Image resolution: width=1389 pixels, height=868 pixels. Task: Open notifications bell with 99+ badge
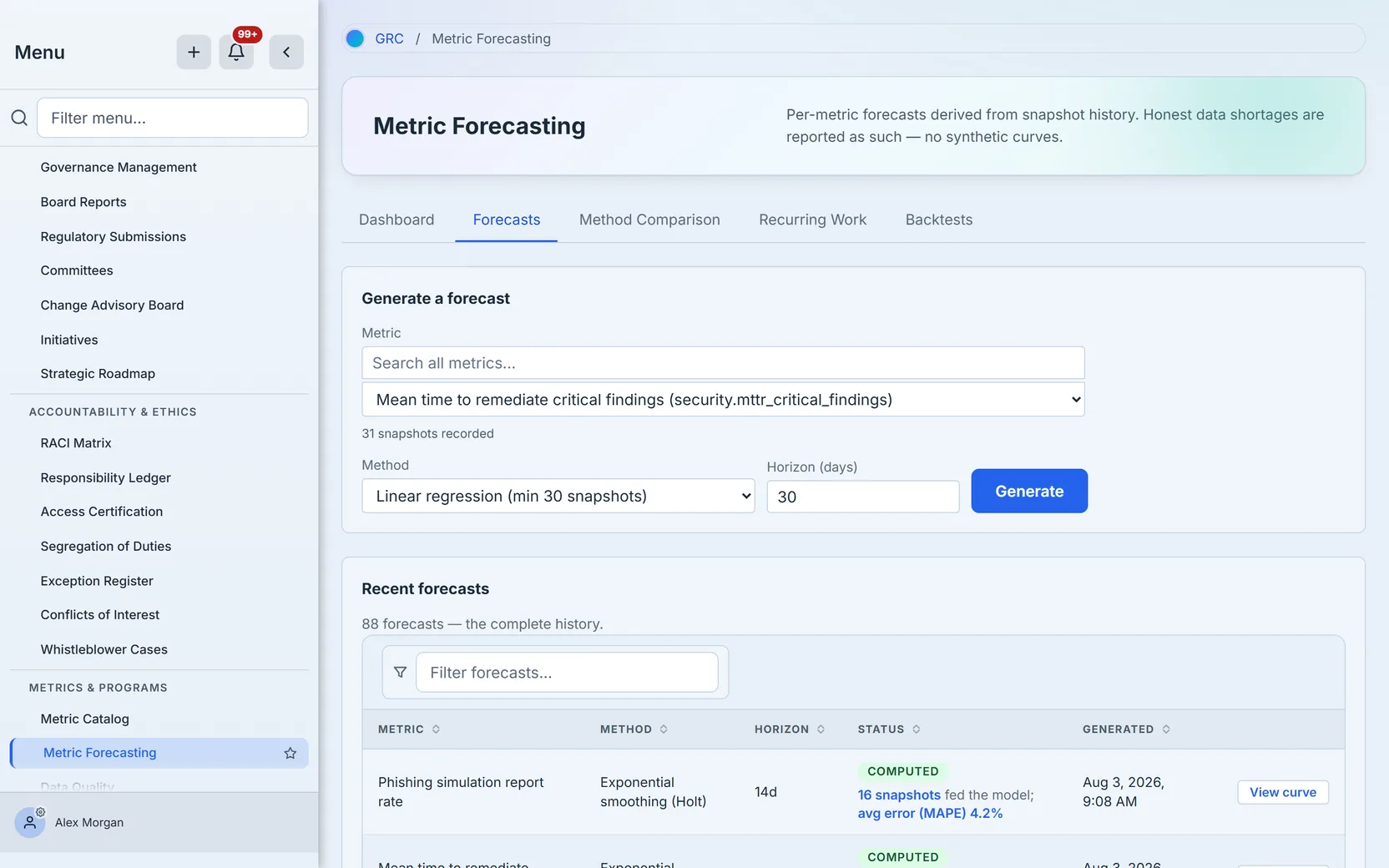point(236,52)
